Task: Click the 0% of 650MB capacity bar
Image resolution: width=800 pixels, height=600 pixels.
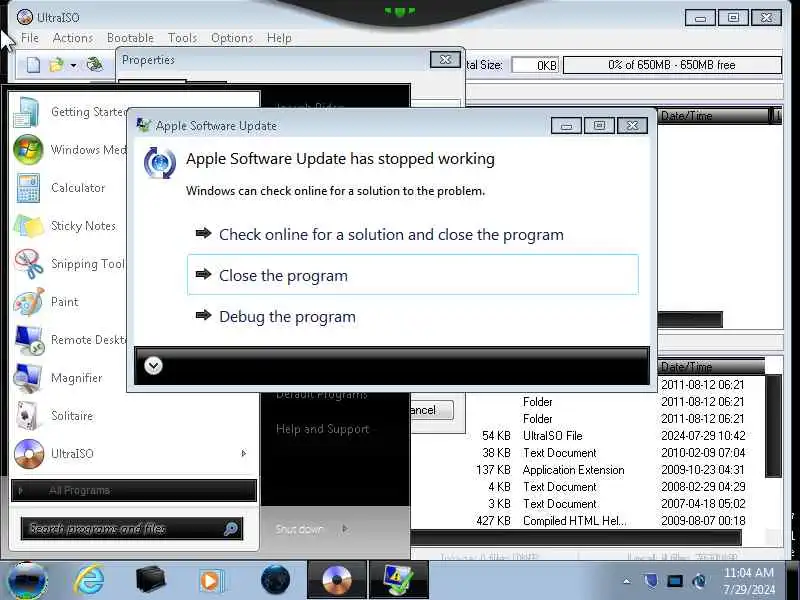Action: [x=672, y=65]
